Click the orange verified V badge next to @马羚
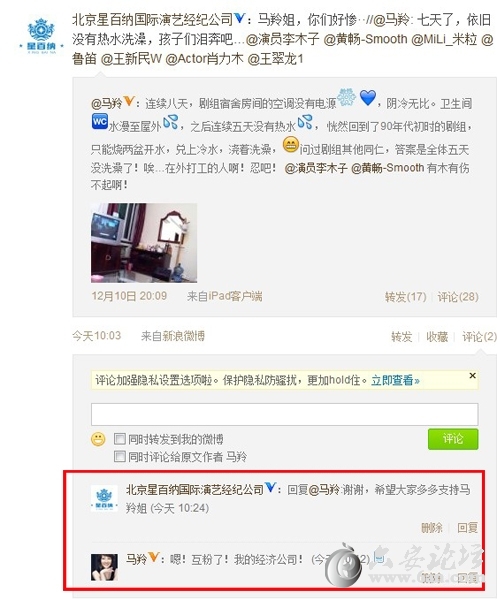This screenshot has width=497, height=600. pos(129,101)
